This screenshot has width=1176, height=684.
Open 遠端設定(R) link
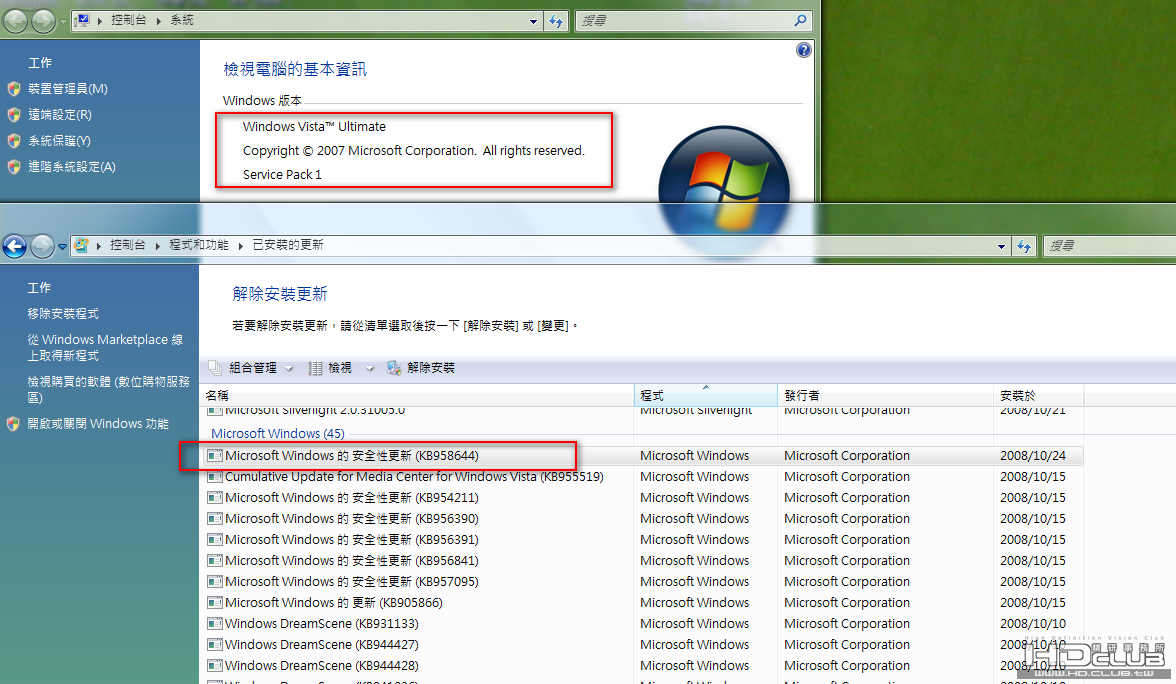pos(60,115)
